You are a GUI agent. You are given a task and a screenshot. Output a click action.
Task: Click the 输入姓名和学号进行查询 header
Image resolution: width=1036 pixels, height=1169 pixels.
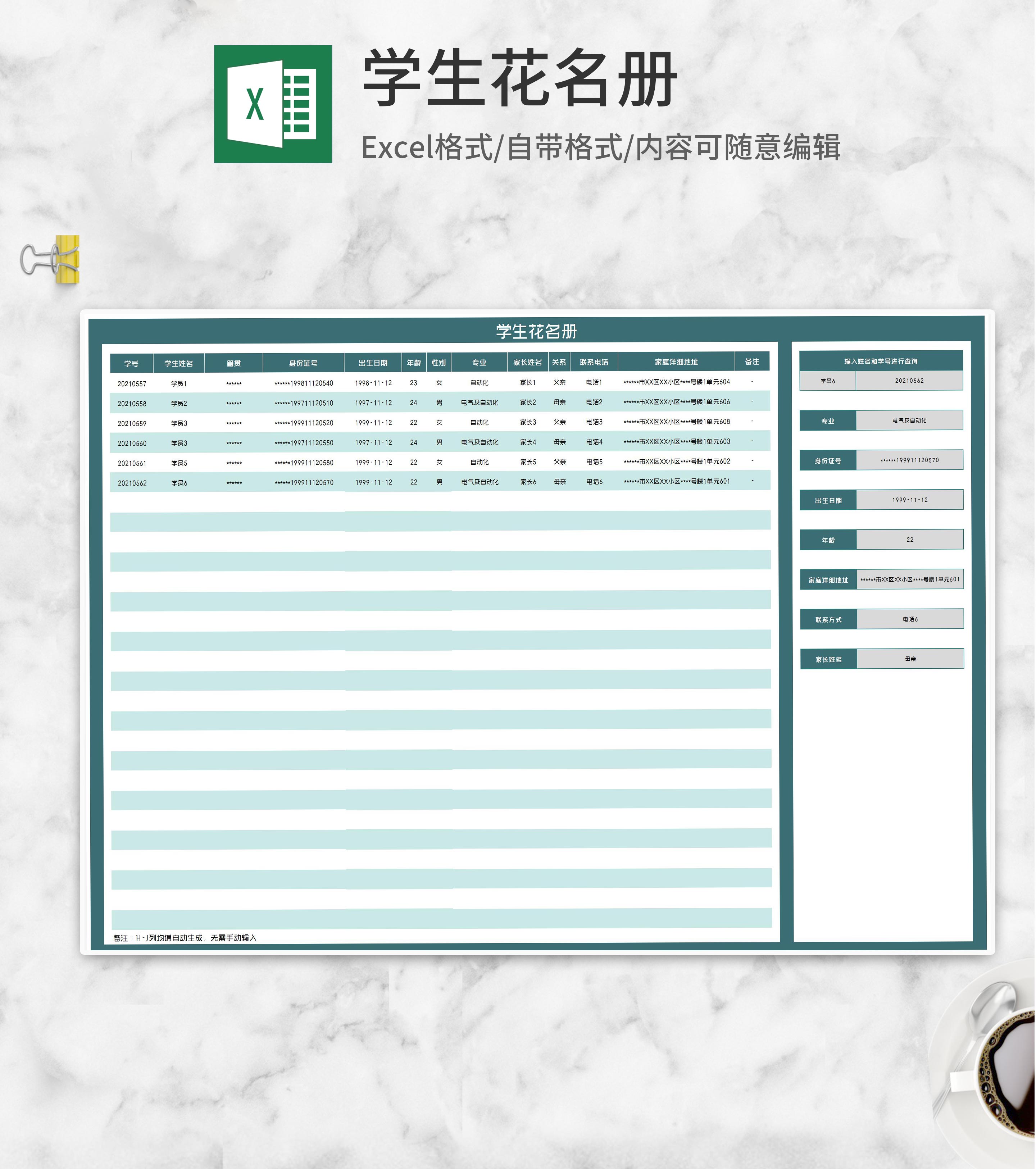(x=880, y=361)
